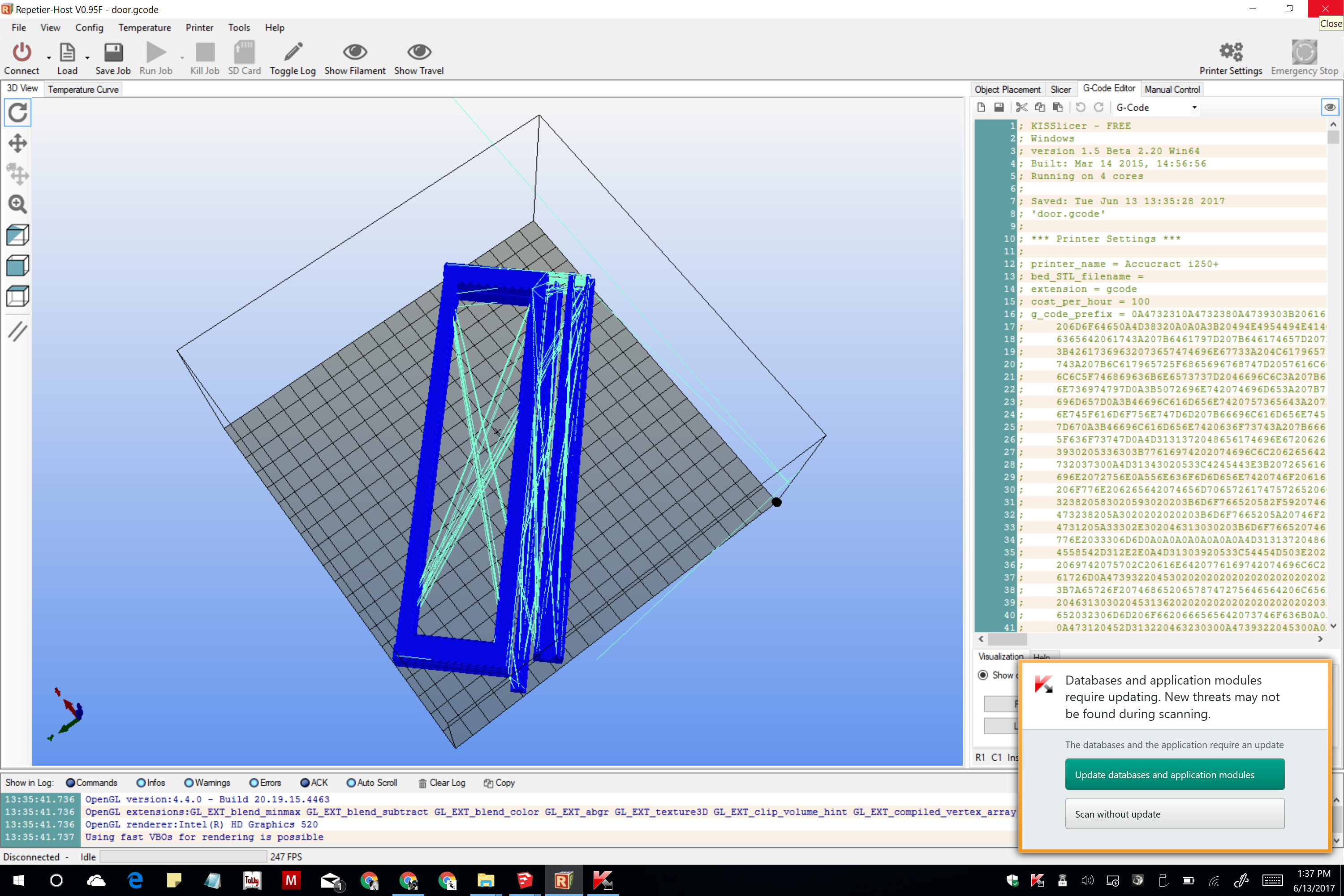Click Scan without update button
This screenshot has width=1344, height=896.
1175,814
